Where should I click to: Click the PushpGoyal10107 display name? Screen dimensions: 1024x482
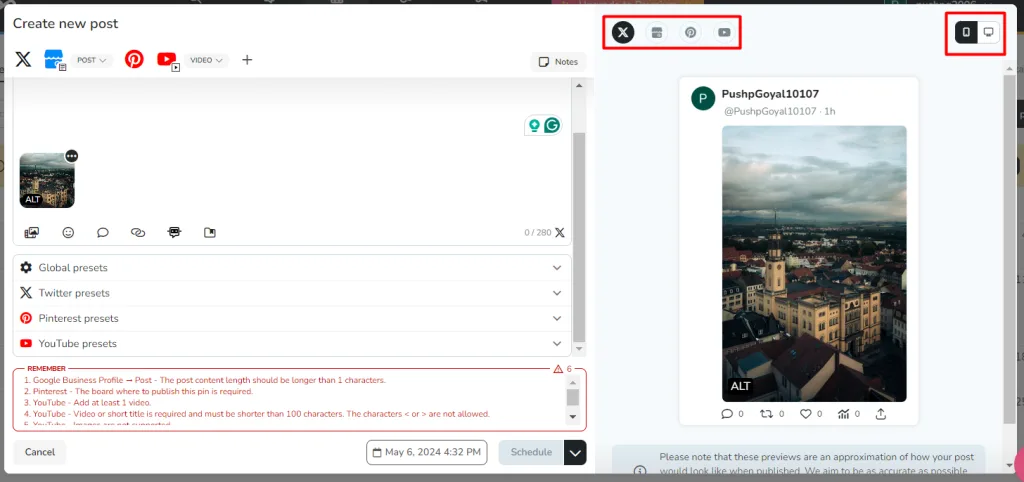770,94
